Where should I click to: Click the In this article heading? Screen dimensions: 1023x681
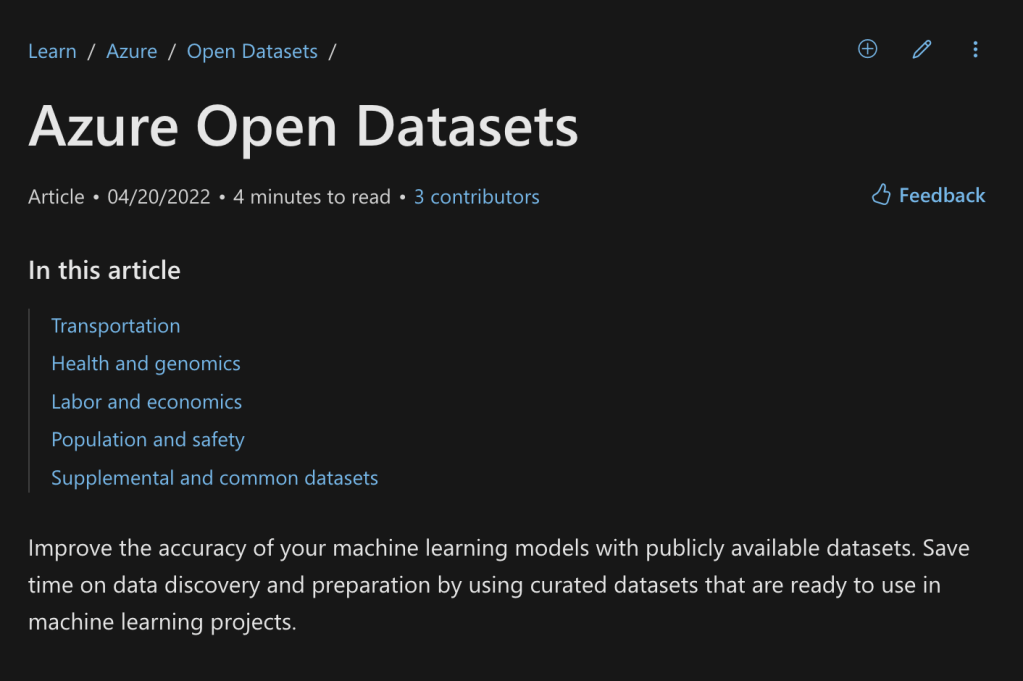pos(105,270)
